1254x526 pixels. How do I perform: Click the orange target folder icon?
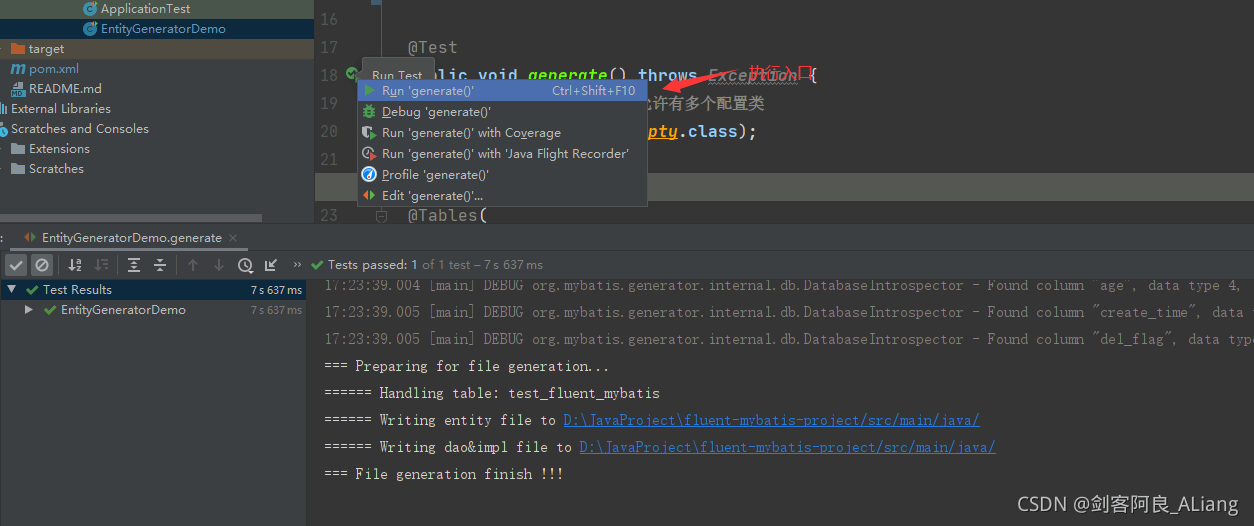(18, 49)
